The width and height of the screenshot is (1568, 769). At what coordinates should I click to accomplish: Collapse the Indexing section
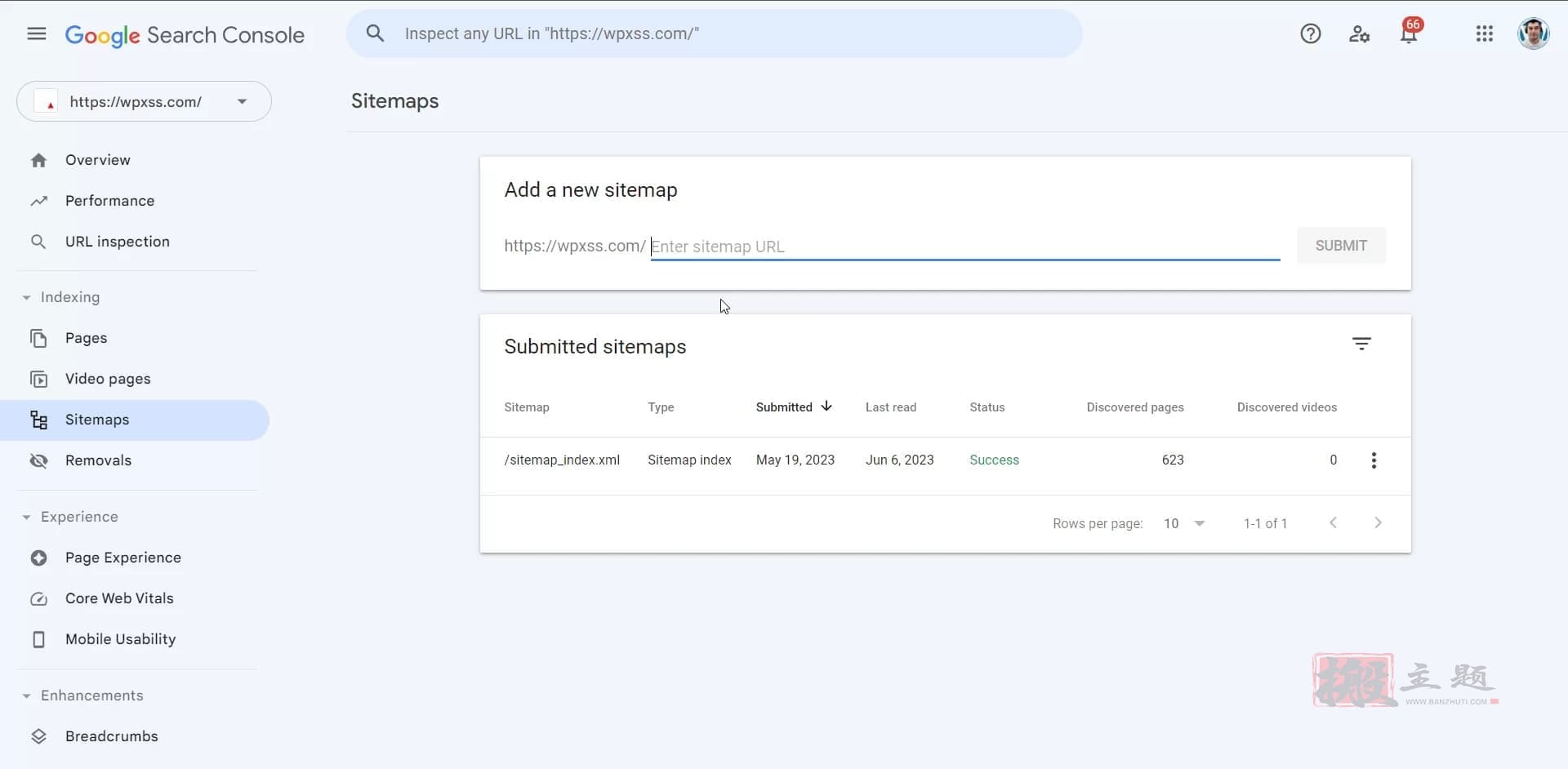pyautogui.click(x=26, y=297)
